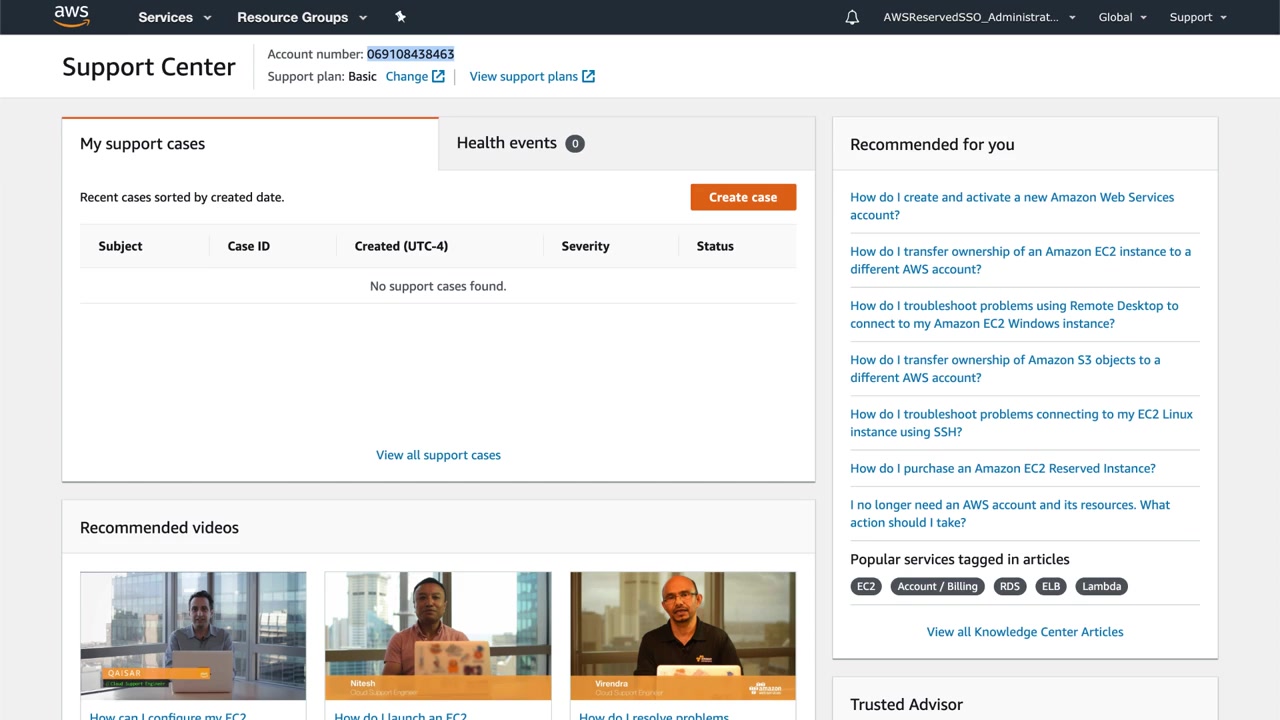Open article on transferring S3 objects ownership
1280x720 pixels.
click(1005, 368)
